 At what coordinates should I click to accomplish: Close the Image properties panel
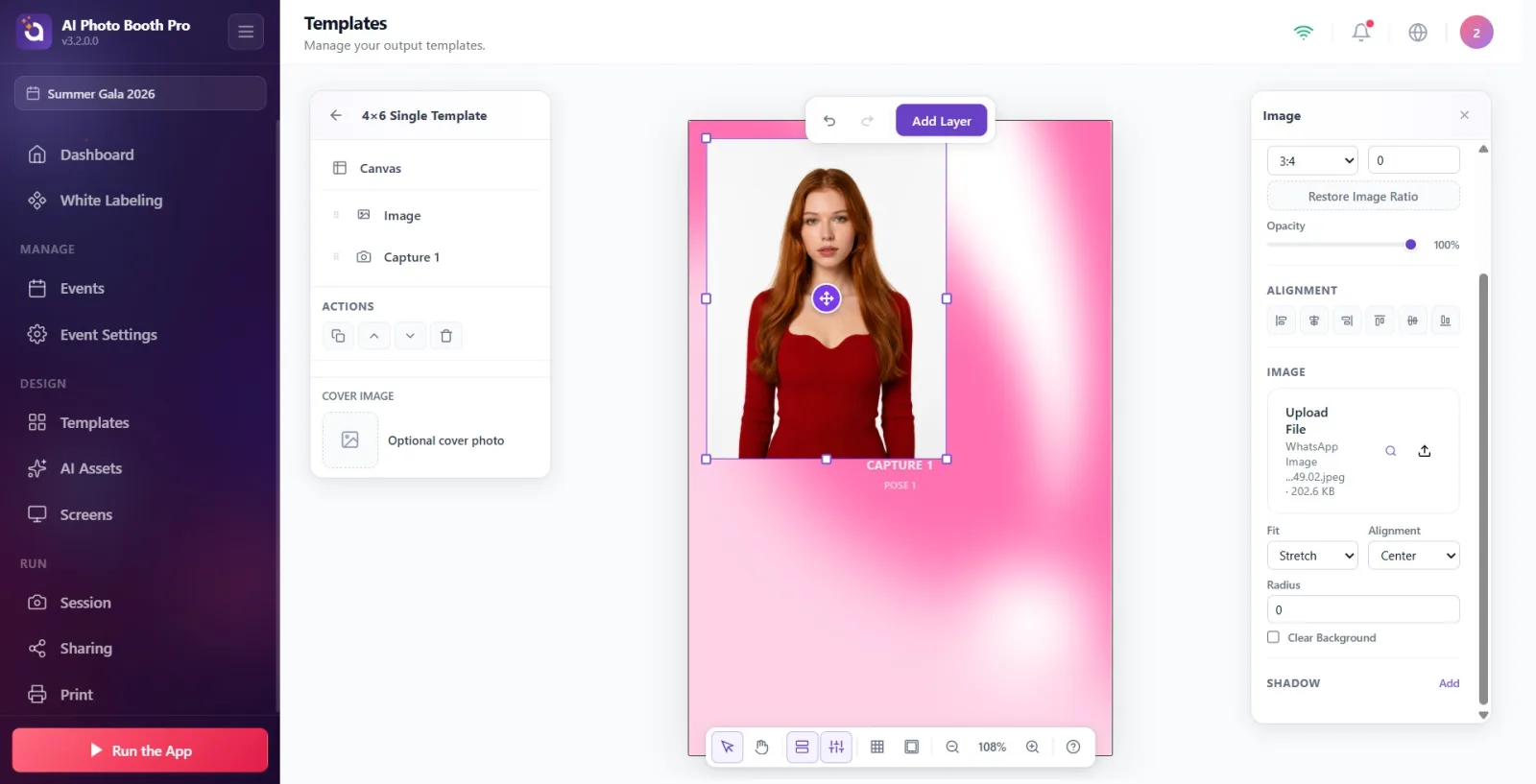pos(1464,115)
